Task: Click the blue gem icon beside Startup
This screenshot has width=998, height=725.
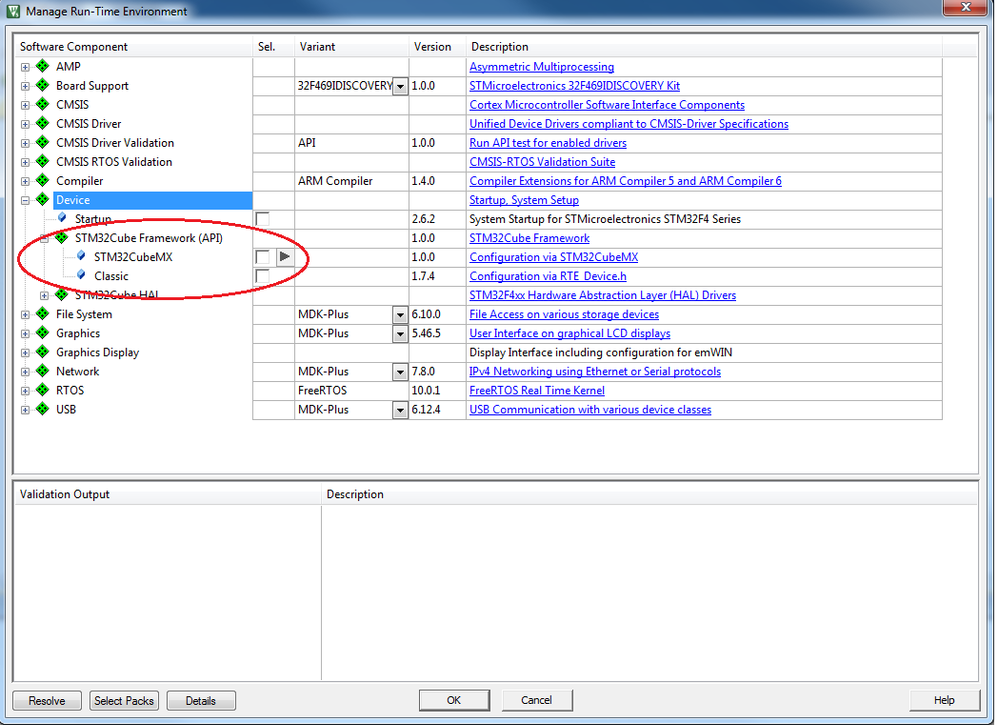Action: point(62,218)
